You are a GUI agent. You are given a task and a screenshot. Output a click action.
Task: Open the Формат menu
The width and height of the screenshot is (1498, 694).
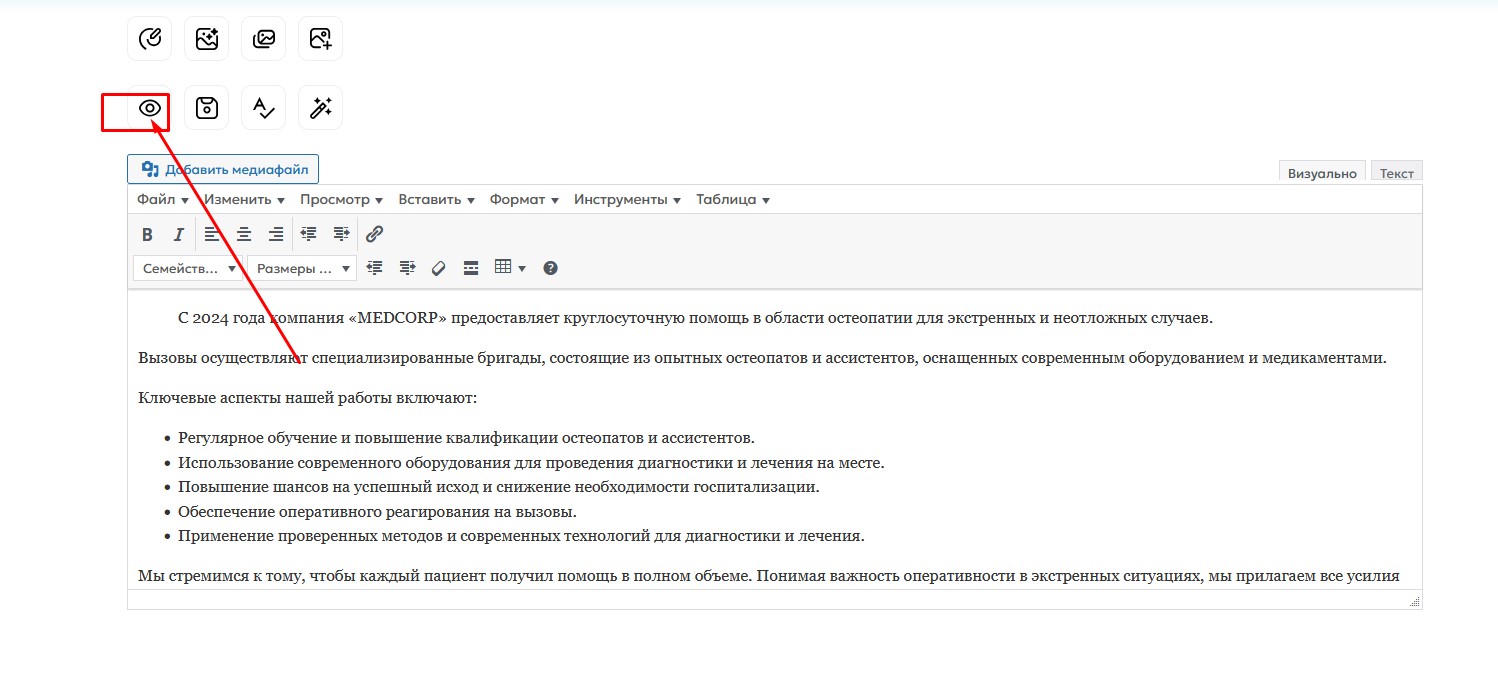point(524,200)
